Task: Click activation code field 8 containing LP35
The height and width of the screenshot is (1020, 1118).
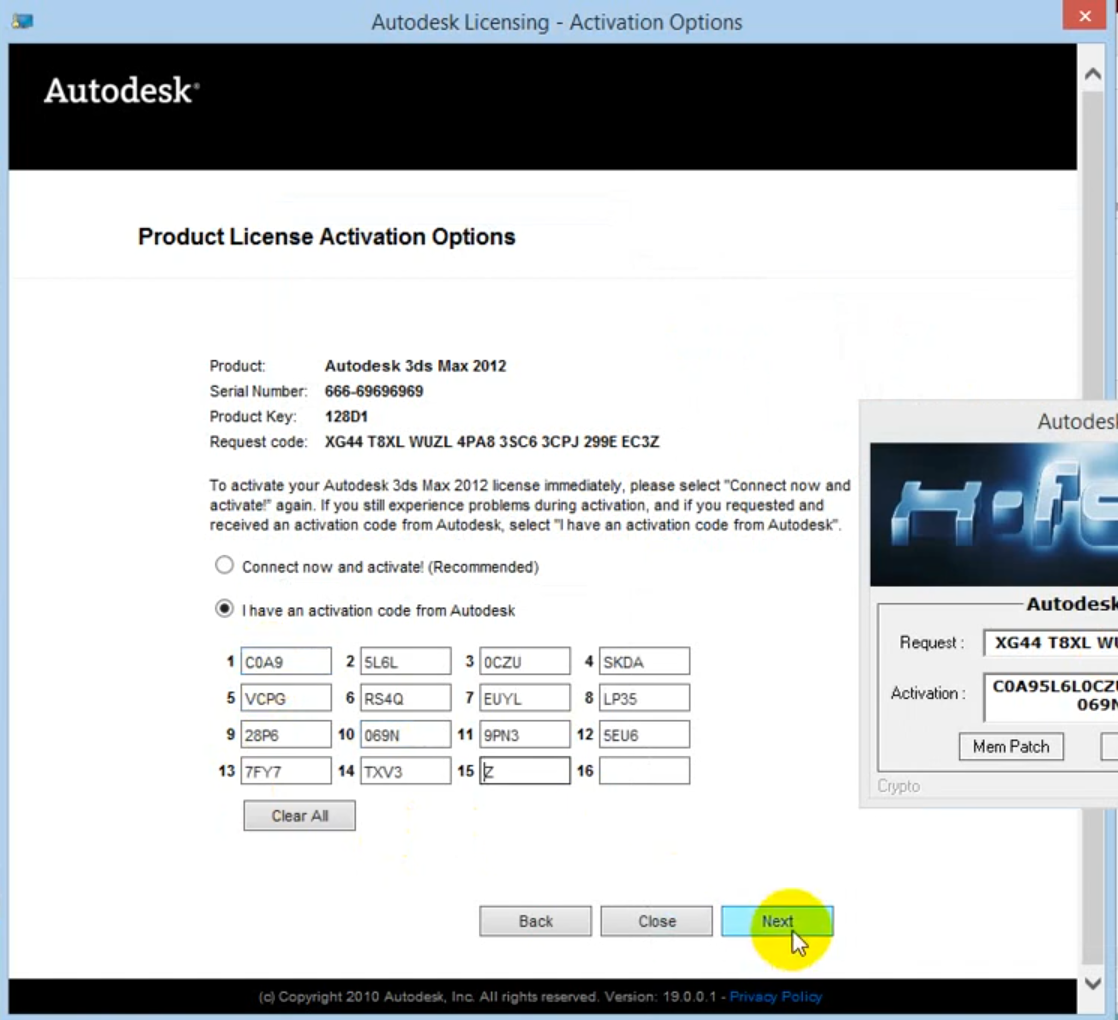Action: click(644, 698)
